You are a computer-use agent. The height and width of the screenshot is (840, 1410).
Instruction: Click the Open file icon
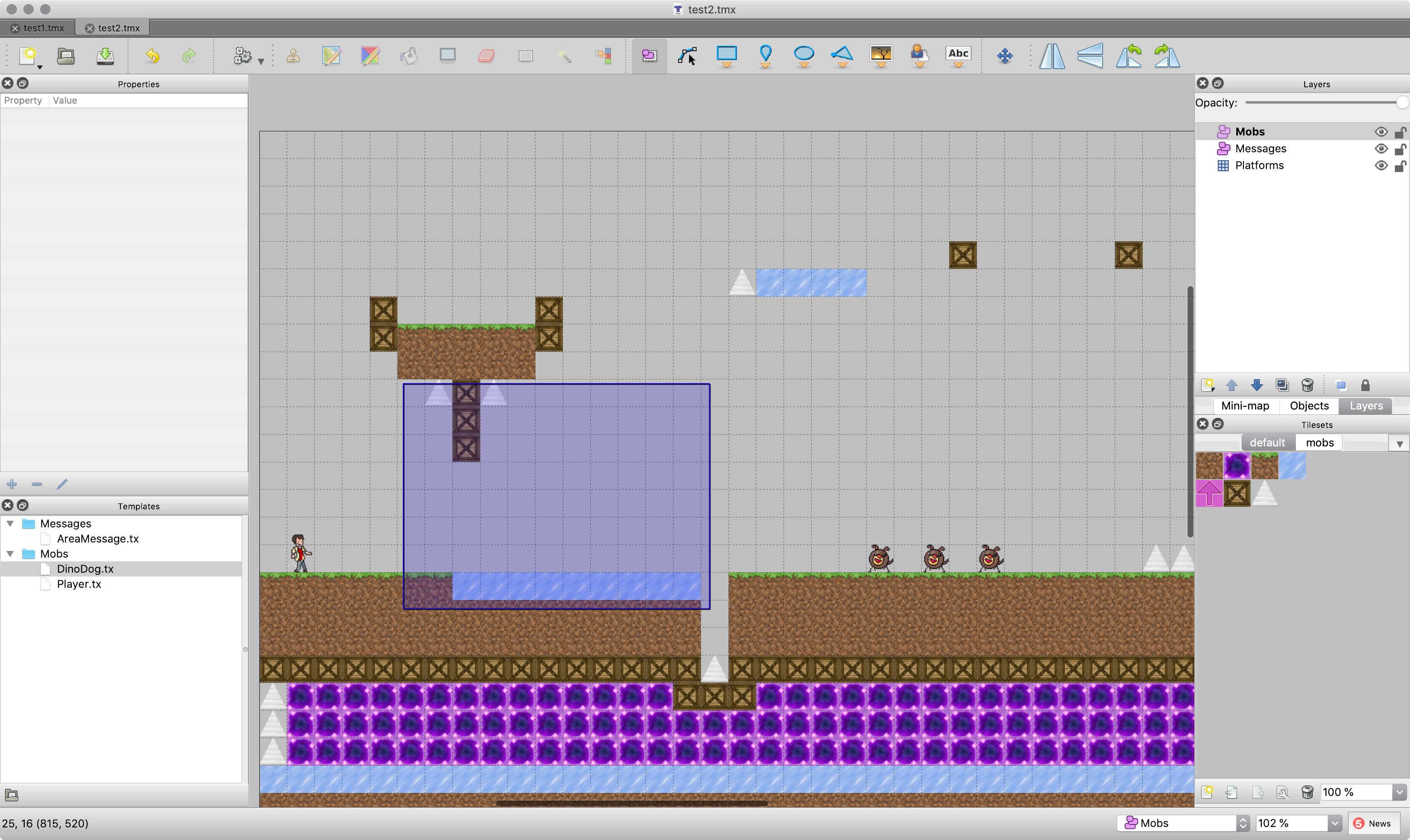coord(65,55)
